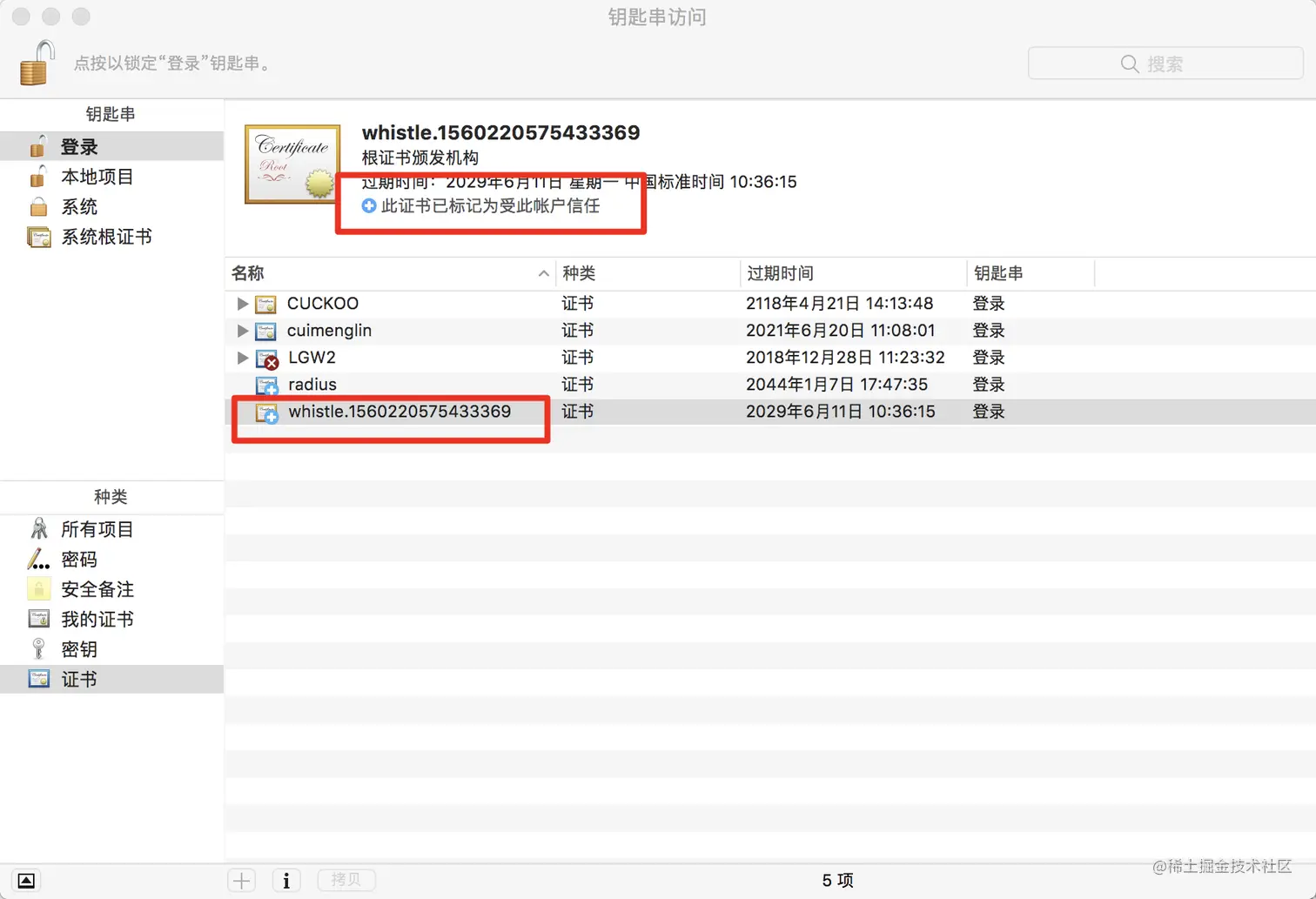
Task: Add a new item with the plus button
Action: pyautogui.click(x=241, y=880)
